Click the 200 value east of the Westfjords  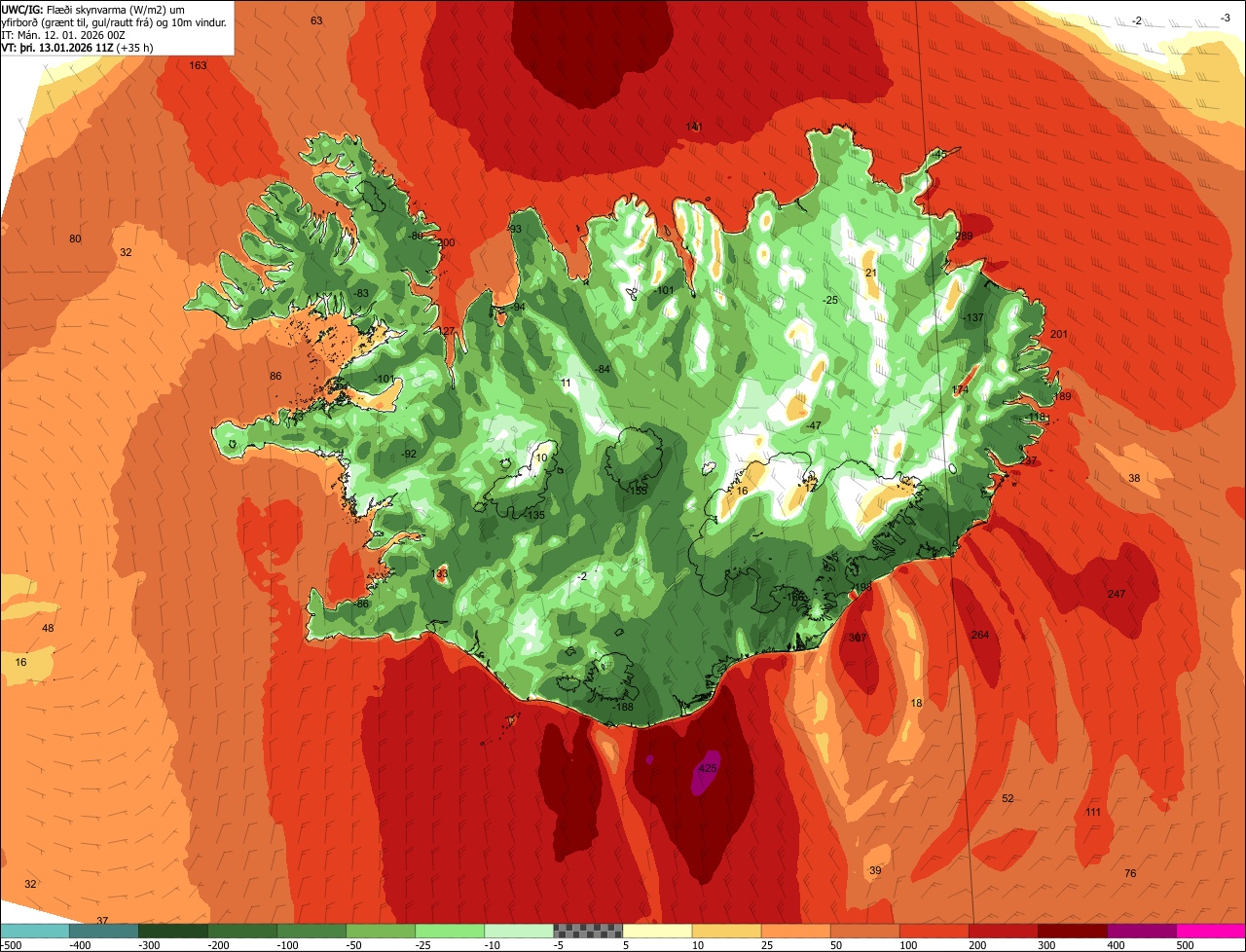click(447, 242)
